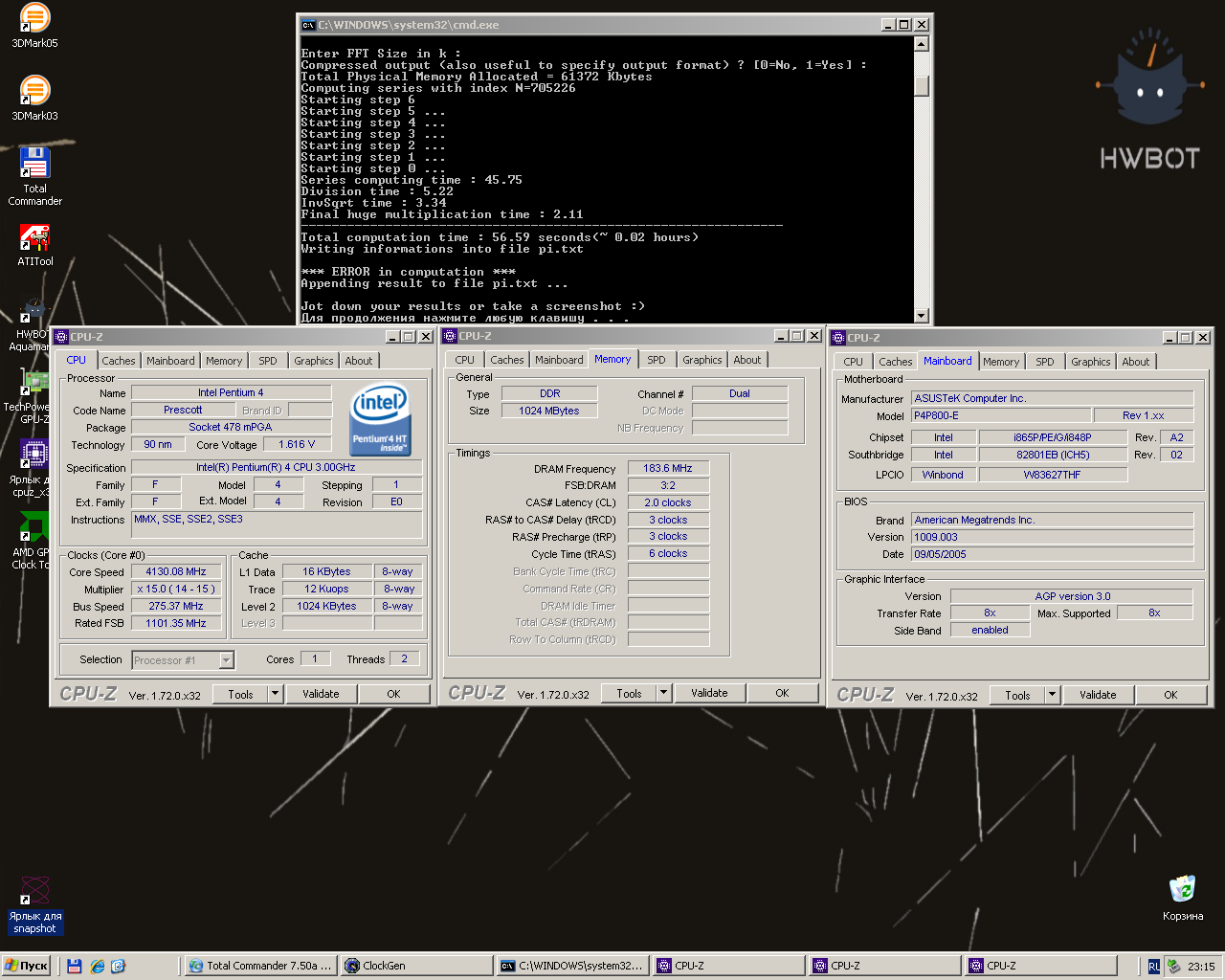The image size is (1225, 980).
Task: Expand Tools dropdown arrow in left CPU-Z
Action: 276,694
